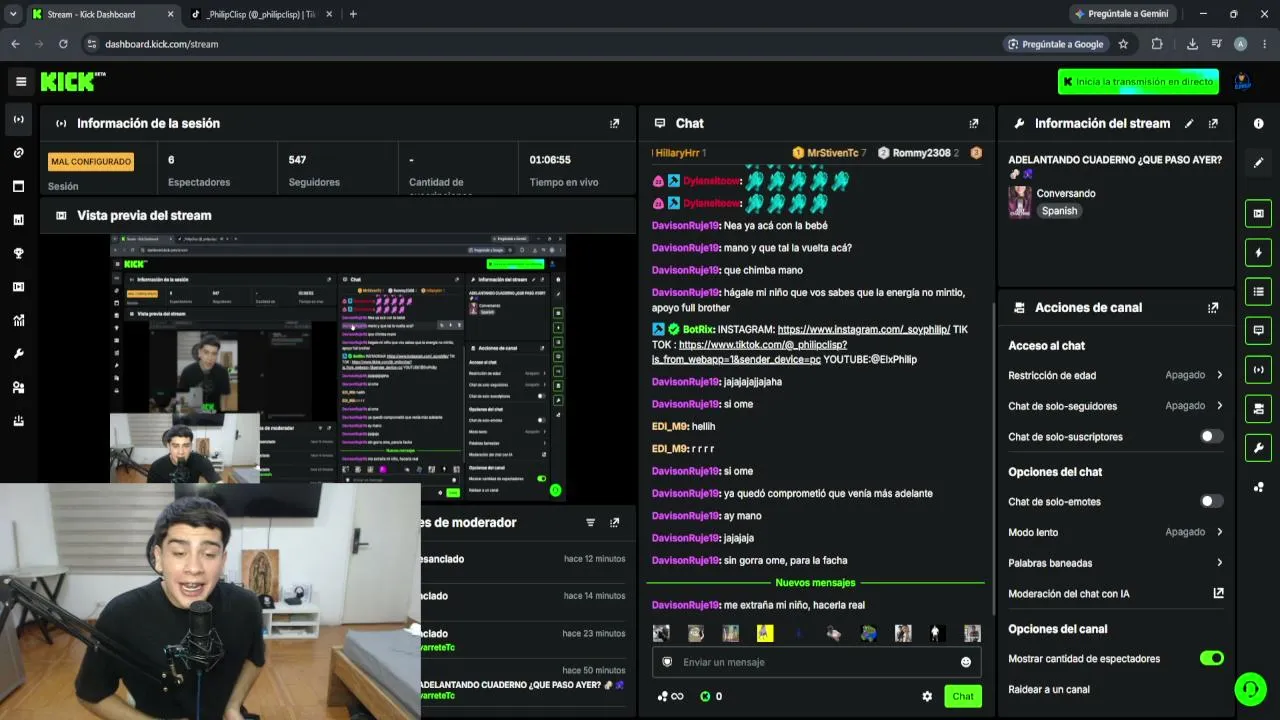The width and height of the screenshot is (1280, 720).
Task: Send message with the green Chat button
Action: click(x=963, y=696)
